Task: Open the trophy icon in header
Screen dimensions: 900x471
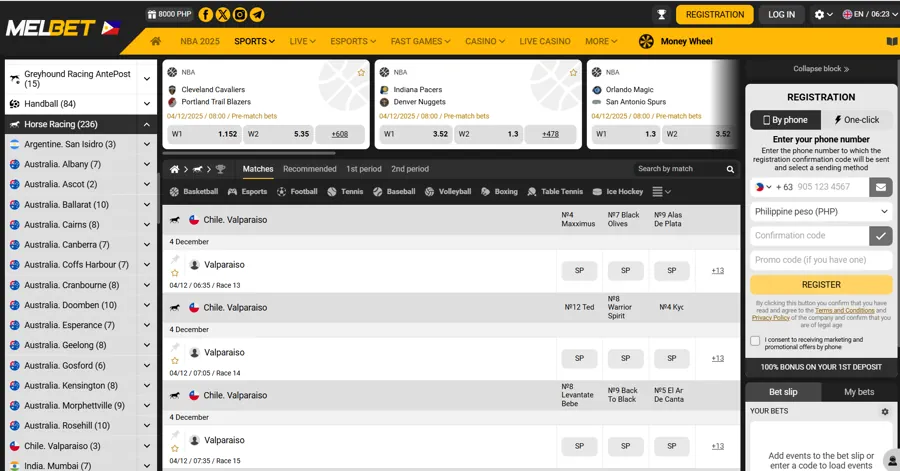Action: tap(661, 15)
